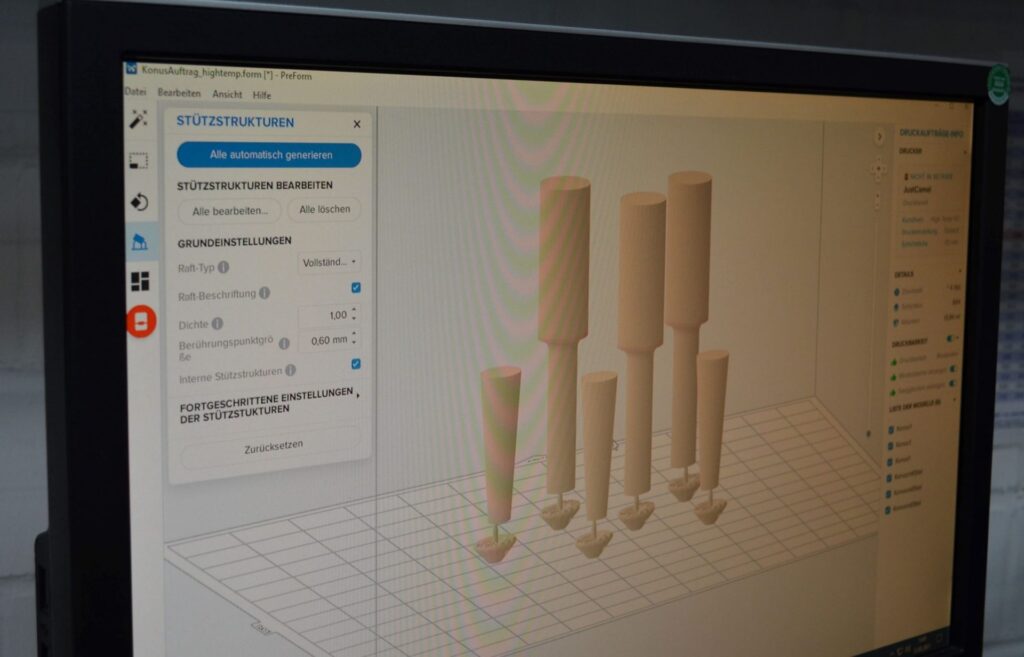Click the active Supports tool icon
This screenshot has width=1024, height=657.
click(140, 241)
